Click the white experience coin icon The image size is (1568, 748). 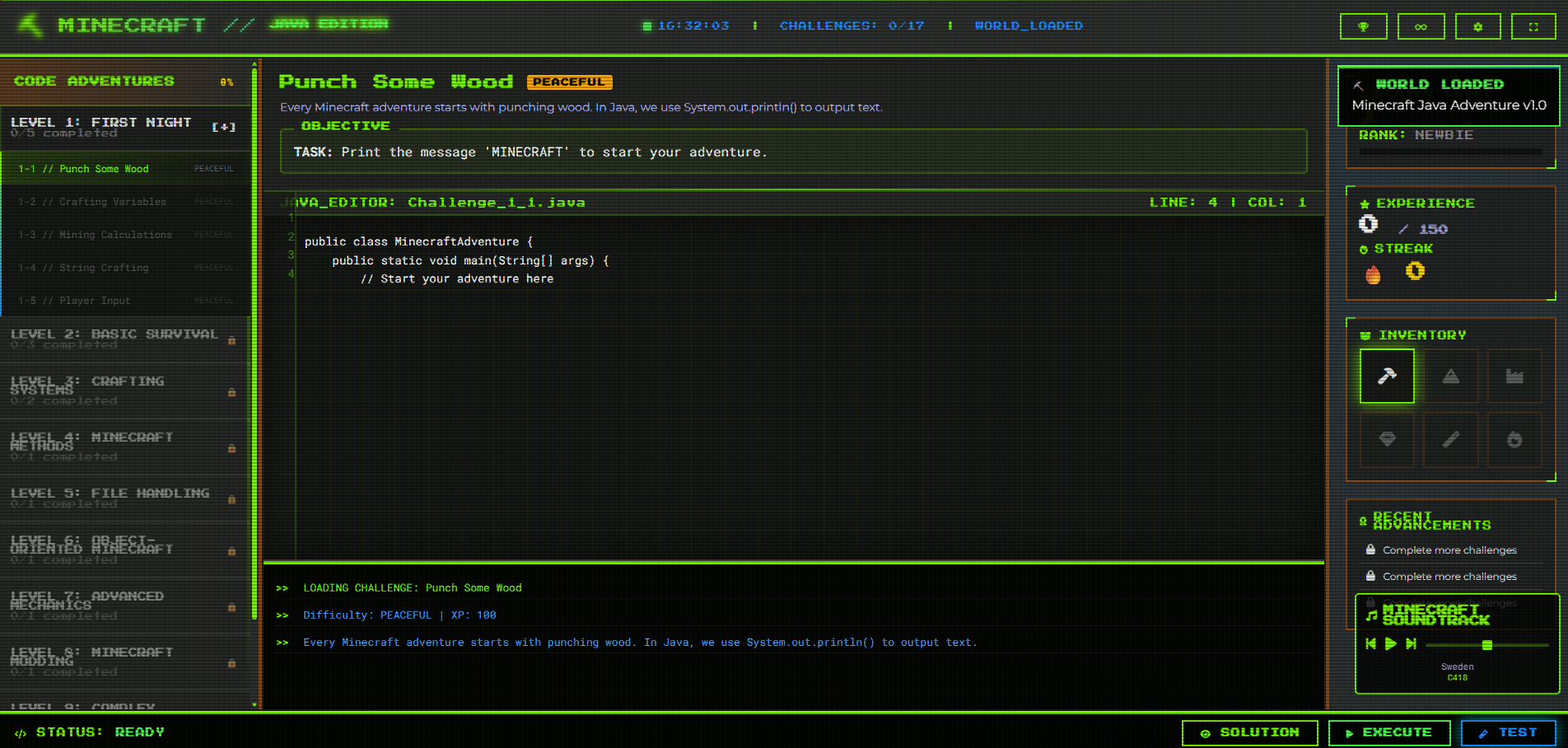(x=1368, y=223)
